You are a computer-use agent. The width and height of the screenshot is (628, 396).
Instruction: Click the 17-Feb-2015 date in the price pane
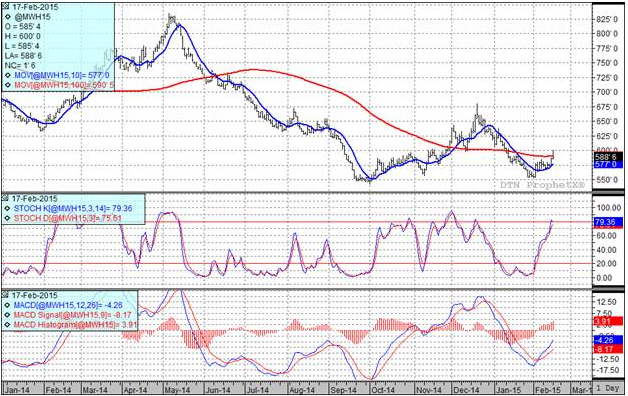click(x=35, y=7)
